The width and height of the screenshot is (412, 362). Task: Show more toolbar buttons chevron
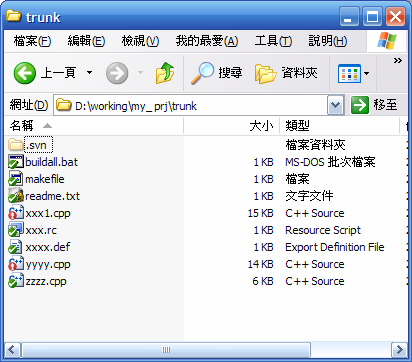pyautogui.click(x=397, y=60)
